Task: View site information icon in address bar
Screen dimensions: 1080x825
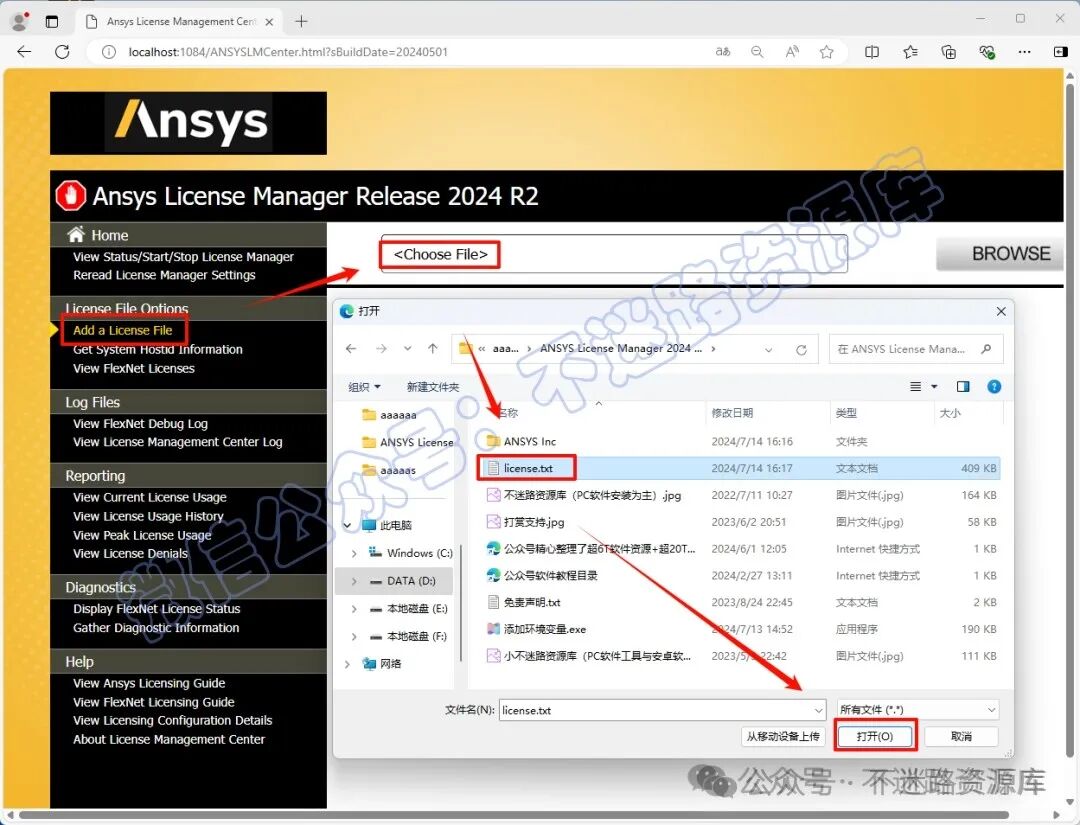Action: (109, 52)
